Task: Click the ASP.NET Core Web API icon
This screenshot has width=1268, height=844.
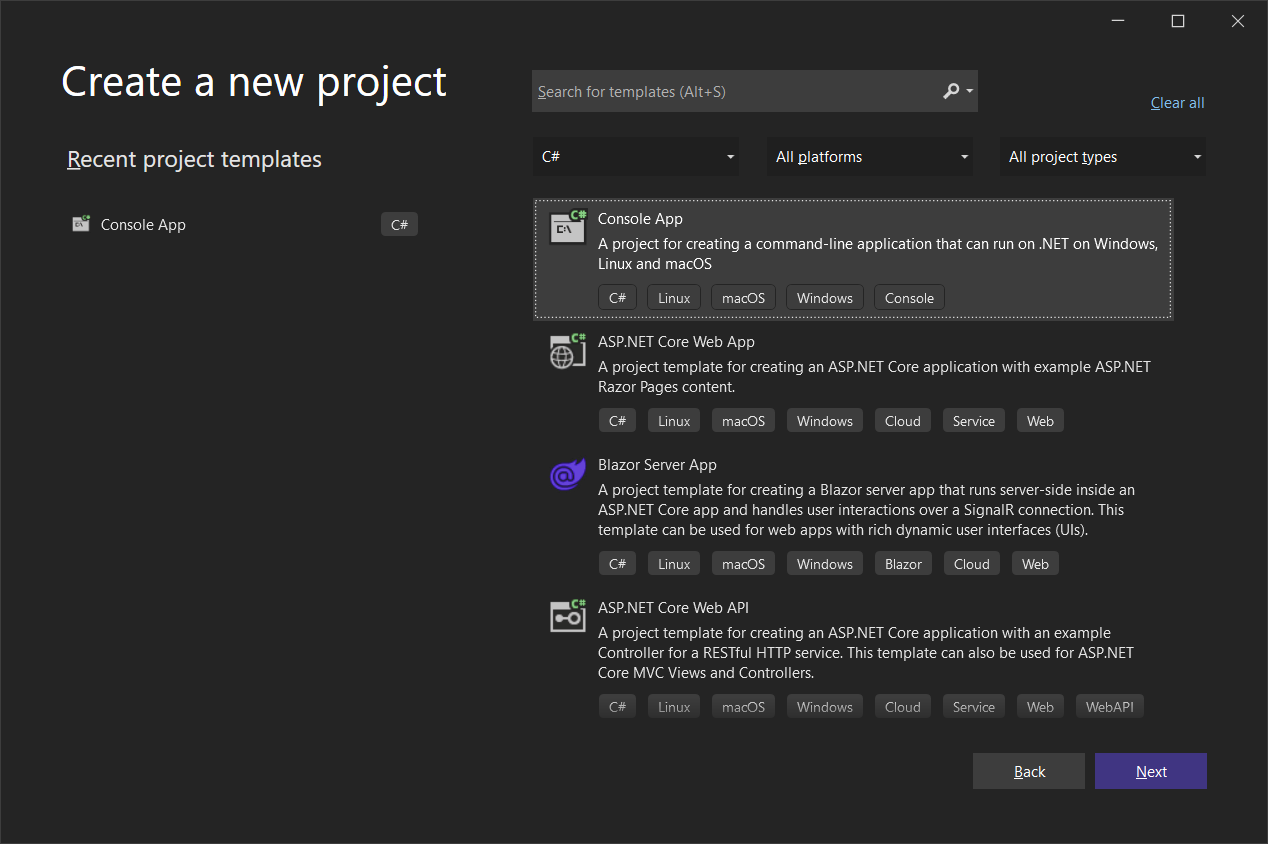Action: pyautogui.click(x=567, y=617)
